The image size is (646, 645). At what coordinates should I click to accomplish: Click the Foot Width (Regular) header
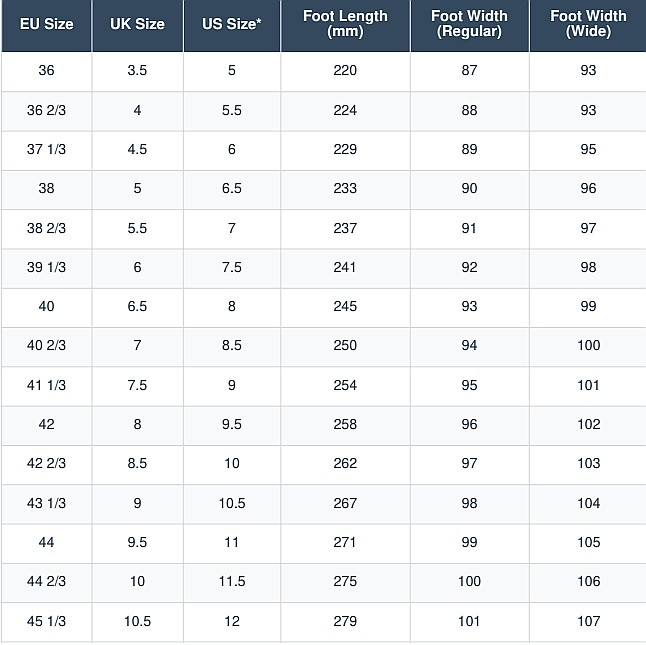coord(469,24)
